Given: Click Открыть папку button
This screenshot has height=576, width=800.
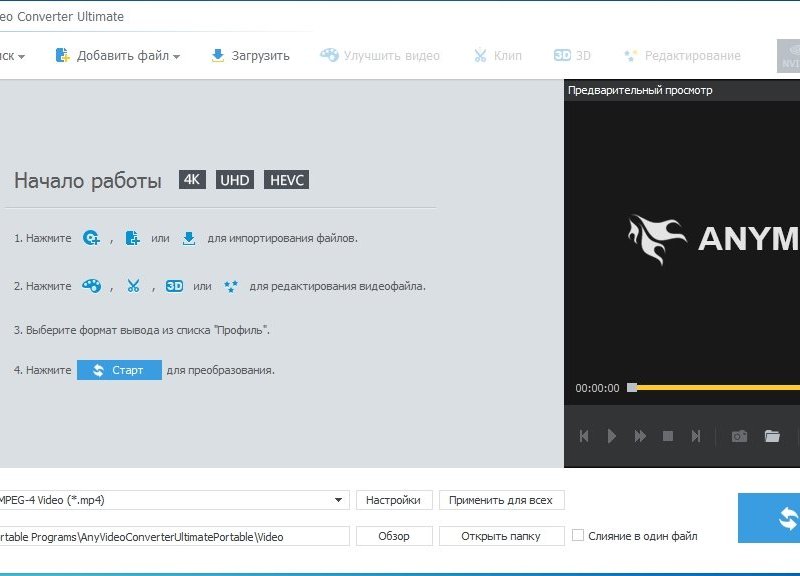Looking at the screenshot, I should click(501, 536).
